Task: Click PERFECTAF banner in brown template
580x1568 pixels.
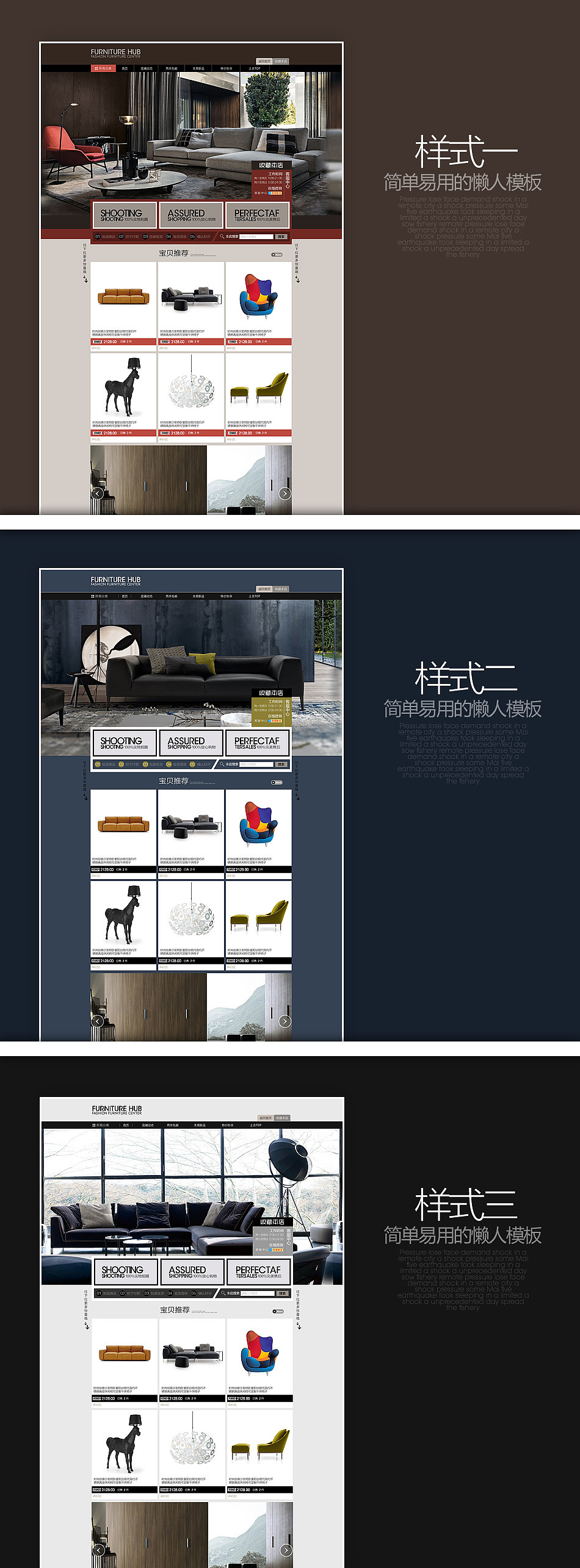Action: tap(257, 215)
